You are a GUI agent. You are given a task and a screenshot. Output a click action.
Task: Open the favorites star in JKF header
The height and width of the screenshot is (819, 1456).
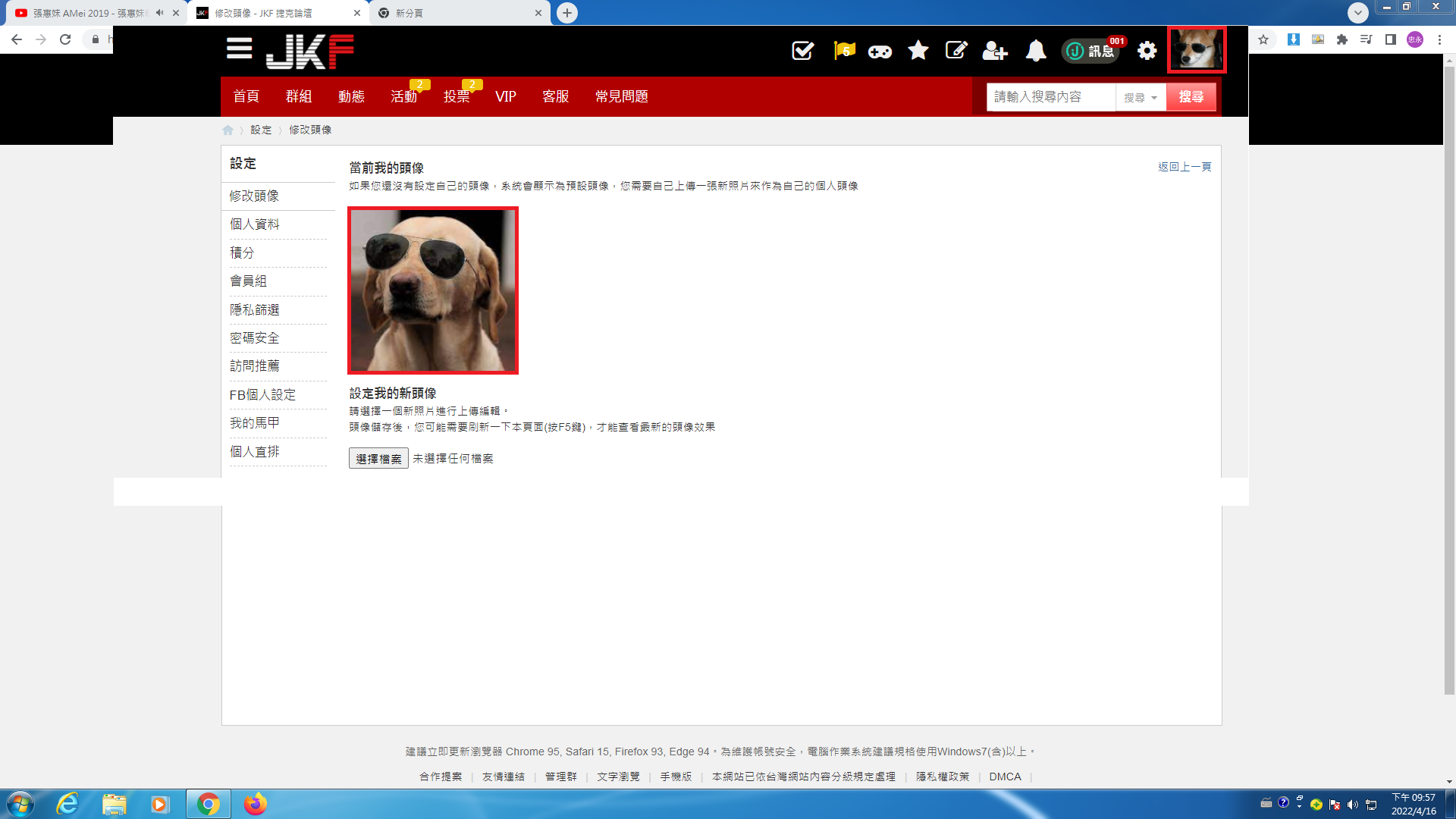(918, 50)
